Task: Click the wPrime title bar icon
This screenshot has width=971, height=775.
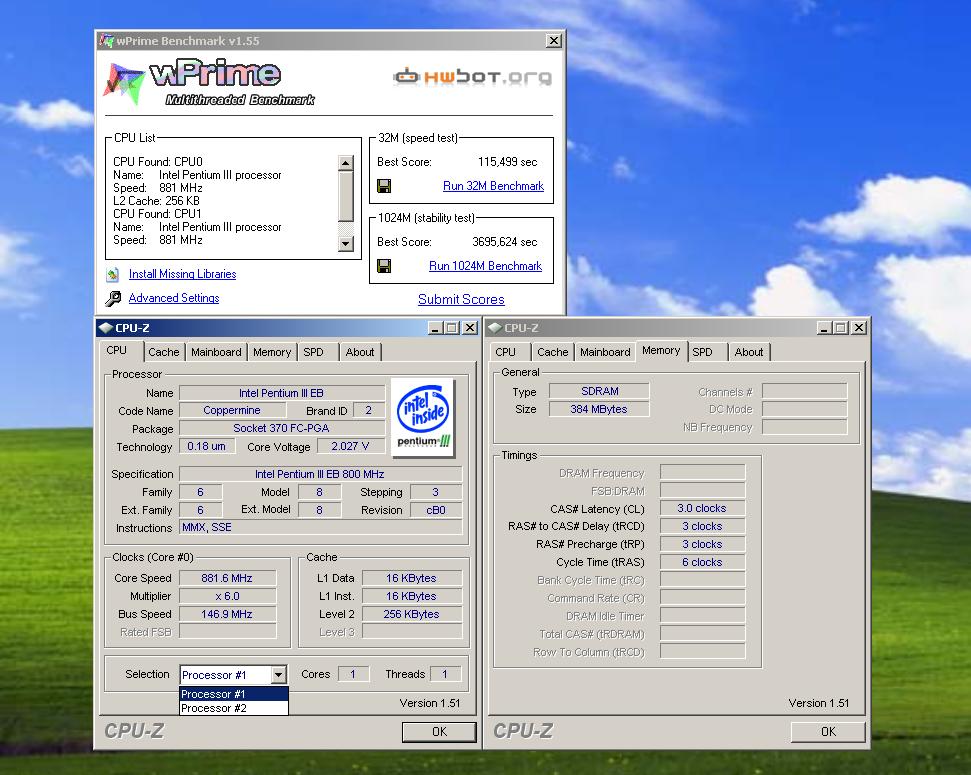Action: (x=107, y=41)
